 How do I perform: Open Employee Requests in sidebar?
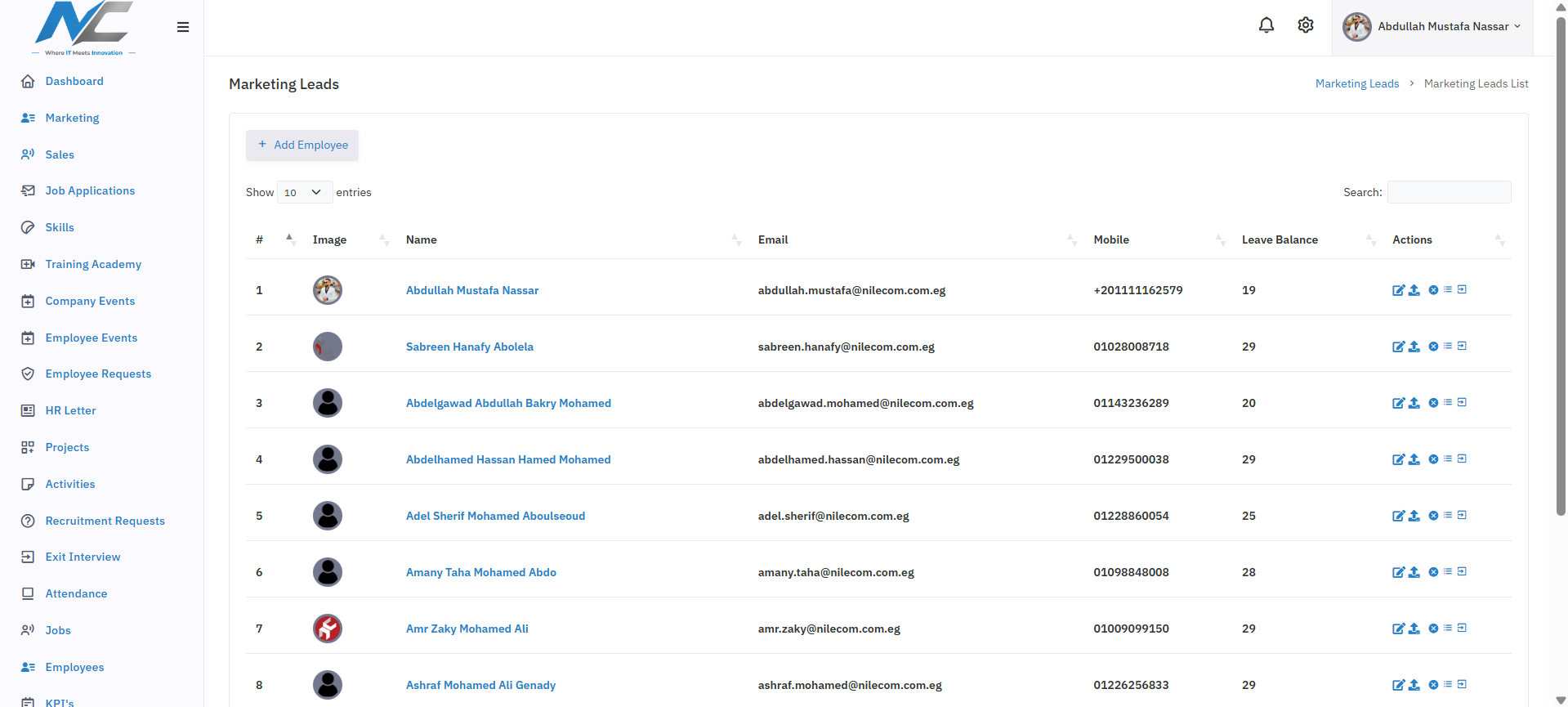98,374
